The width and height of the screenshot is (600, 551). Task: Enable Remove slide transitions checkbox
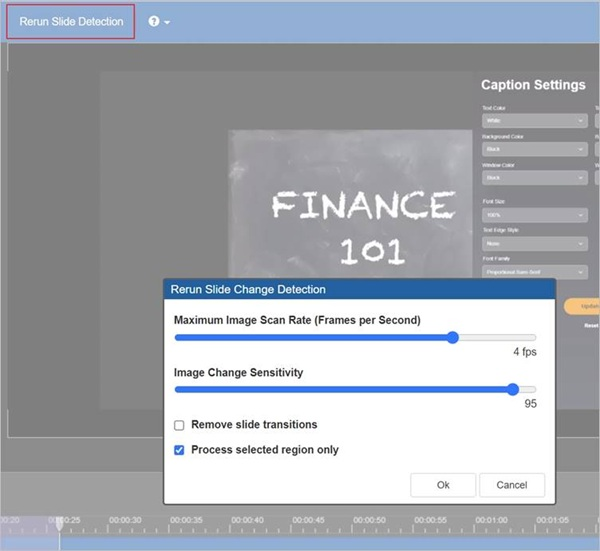(179, 425)
